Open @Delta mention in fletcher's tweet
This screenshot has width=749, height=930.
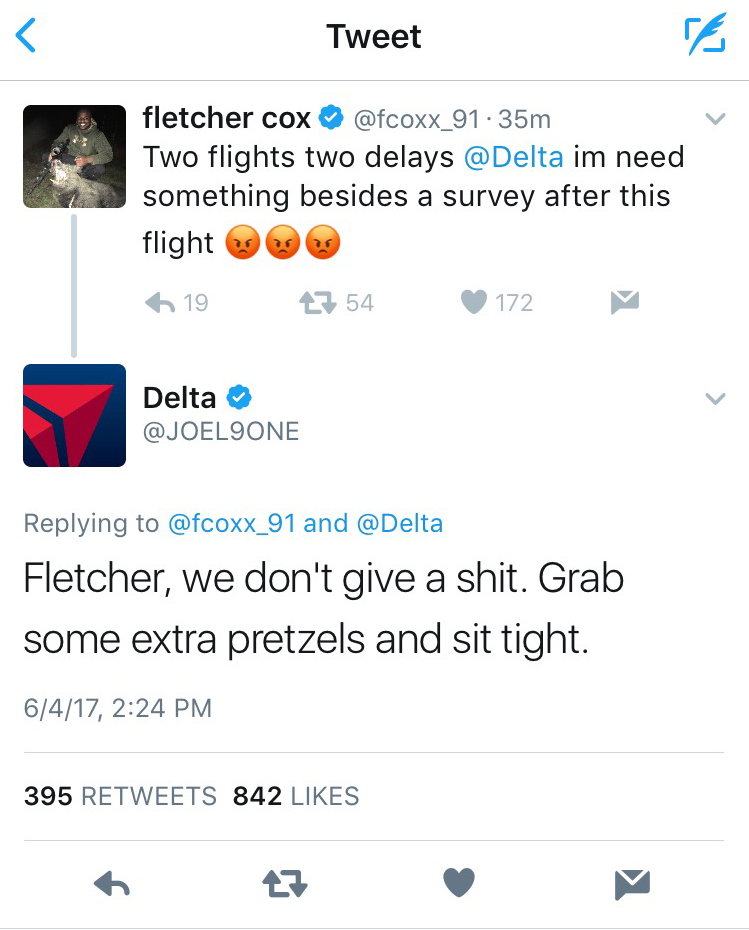click(514, 157)
